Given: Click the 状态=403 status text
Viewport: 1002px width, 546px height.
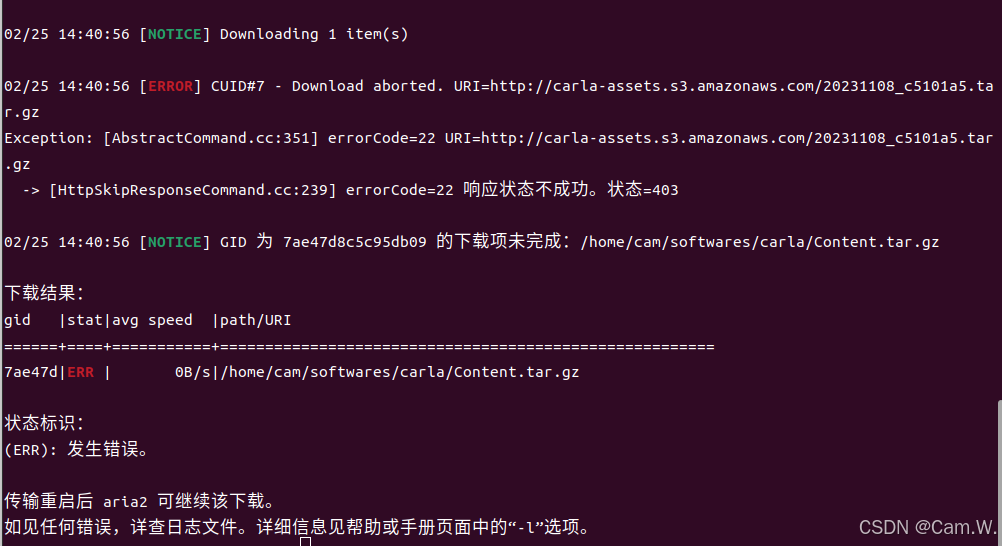Looking at the screenshot, I should 643,190.
